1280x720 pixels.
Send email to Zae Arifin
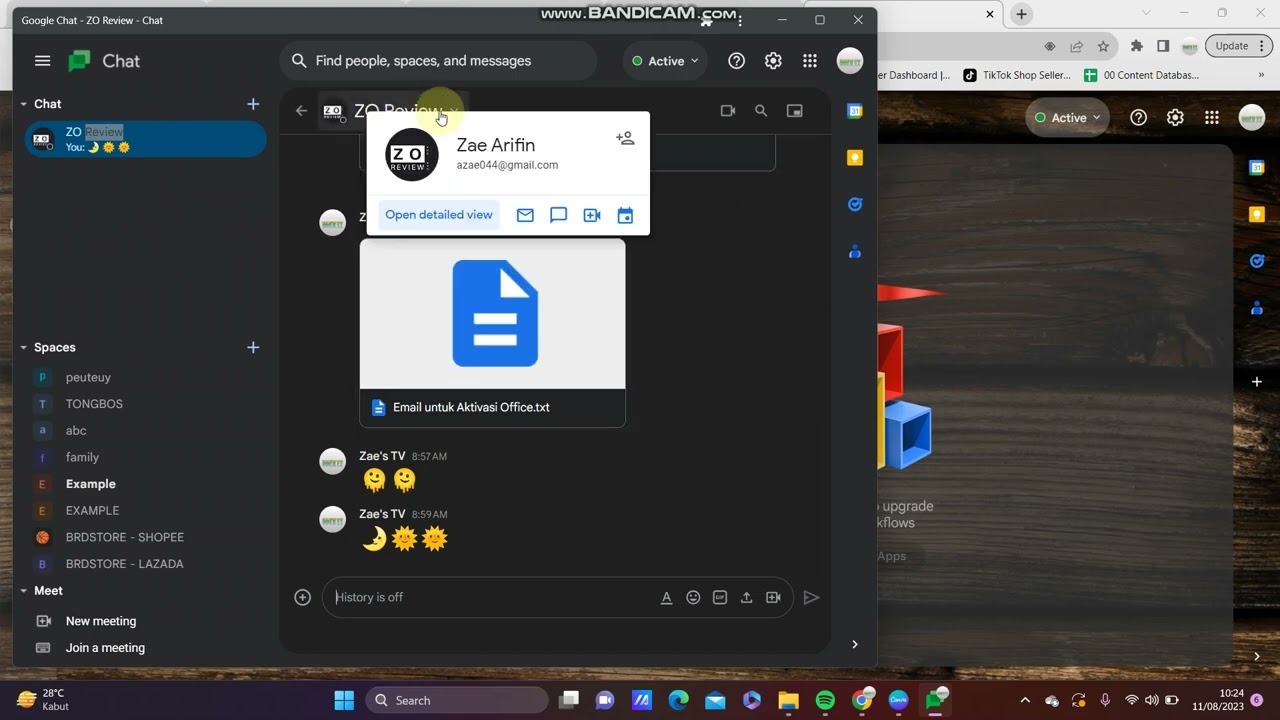coord(525,215)
